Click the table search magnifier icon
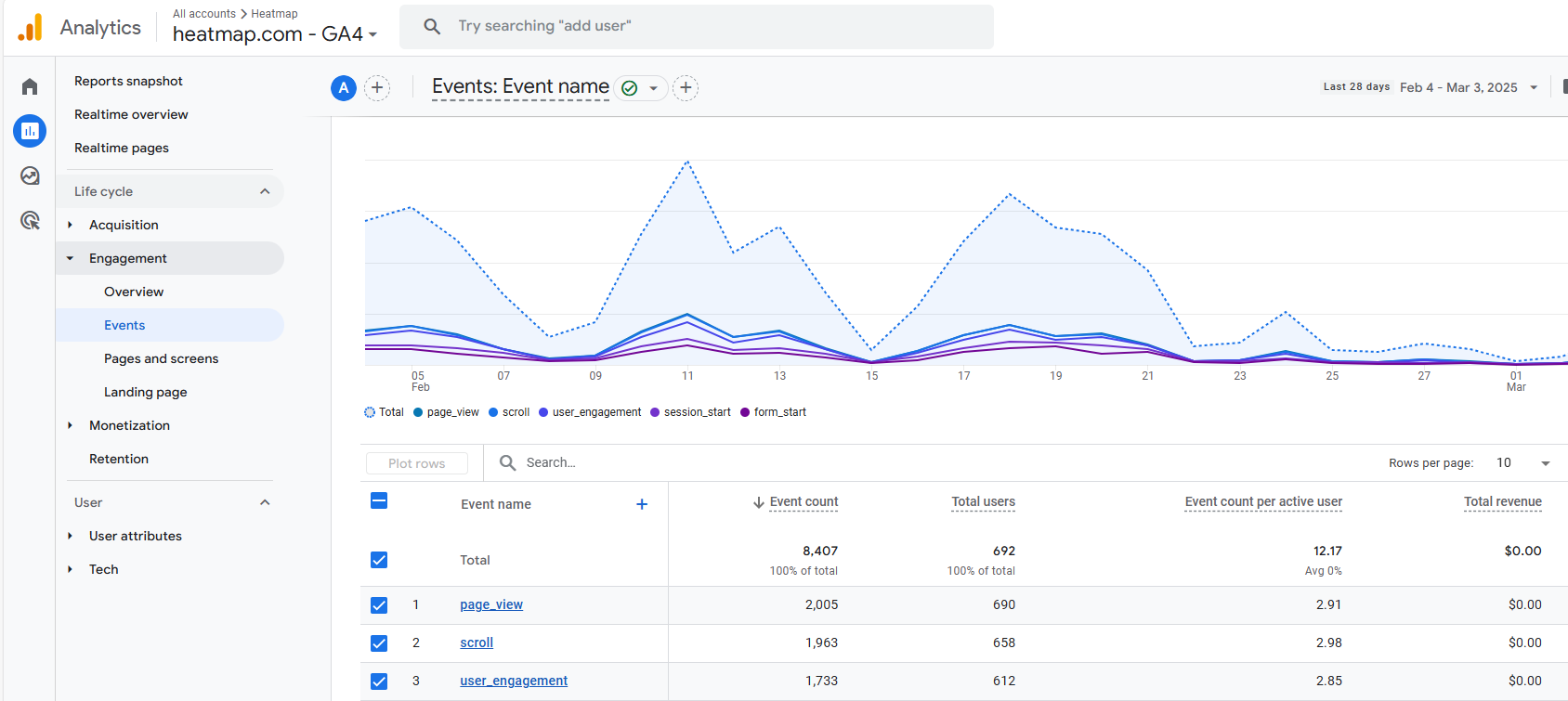 point(508,462)
